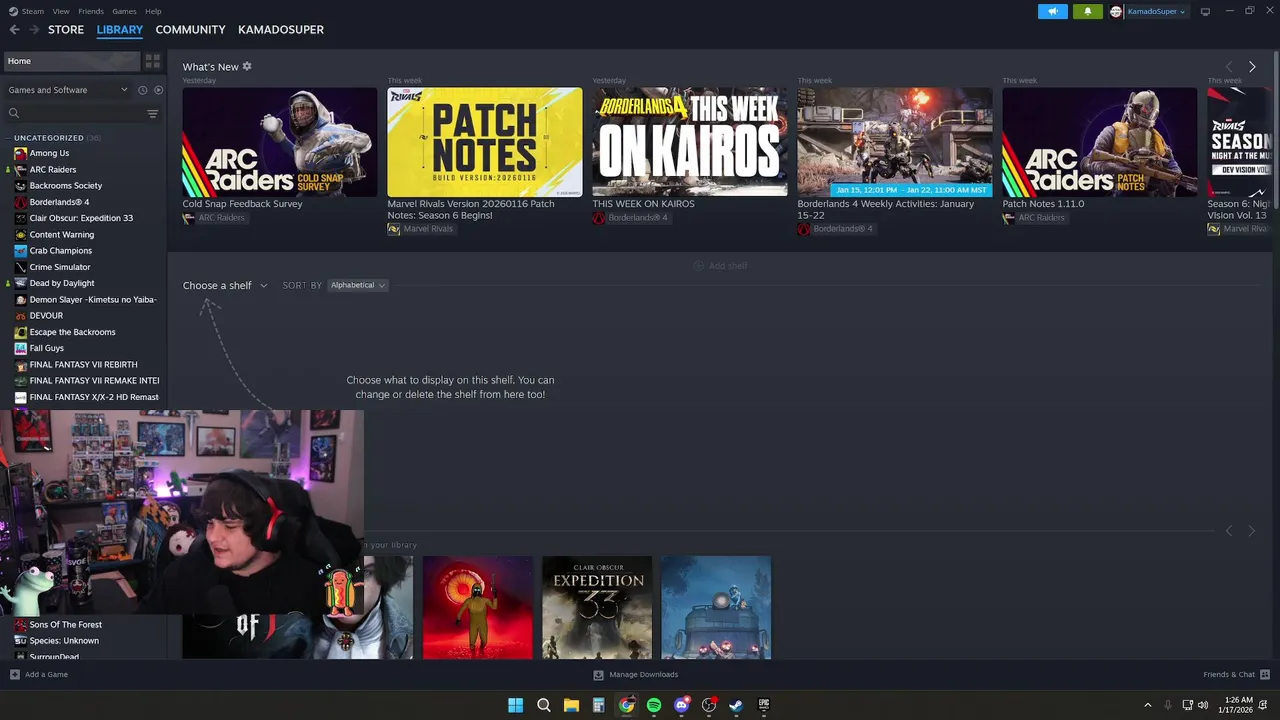The width and height of the screenshot is (1280, 720).
Task: Open Borderlands 4 Weekly Activities link
Action: click(886, 209)
